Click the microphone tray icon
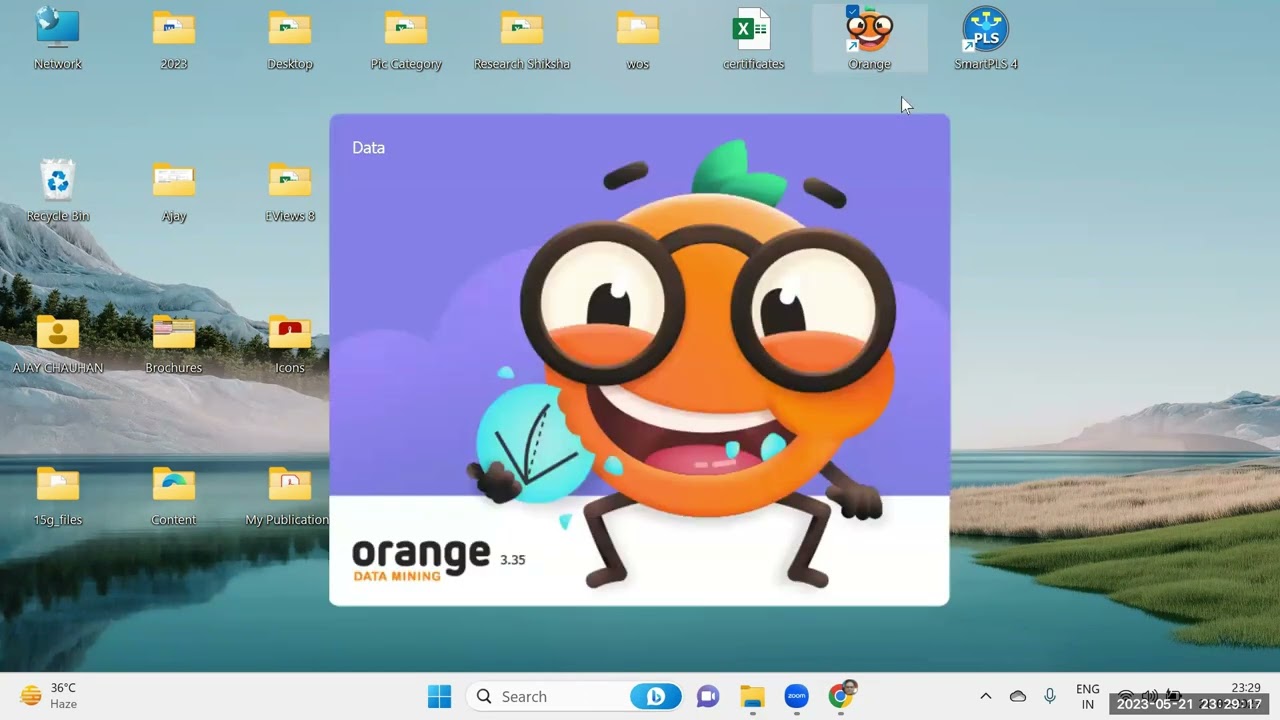The height and width of the screenshot is (720, 1280). click(1050, 696)
